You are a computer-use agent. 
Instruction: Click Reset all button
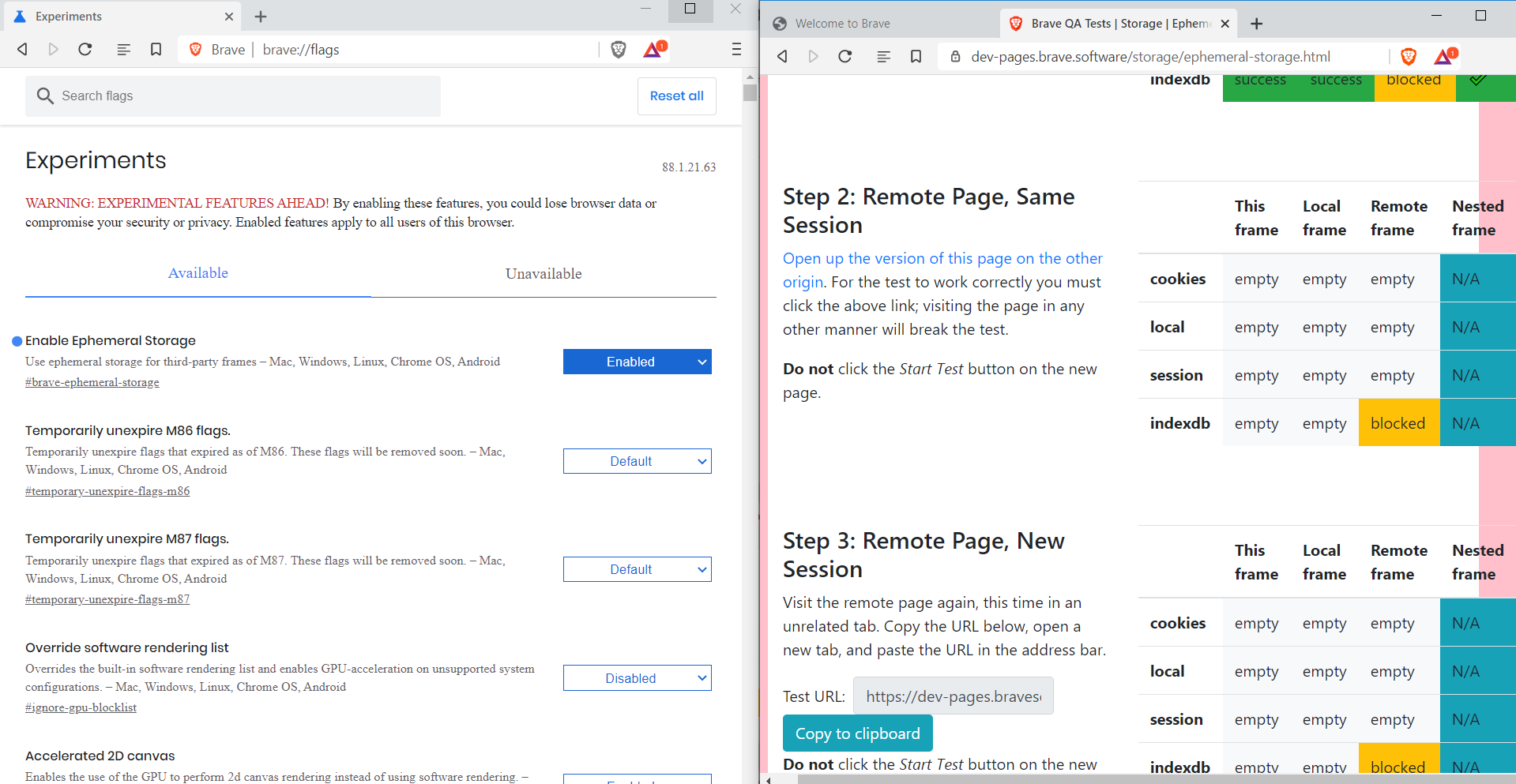tap(676, 96)
